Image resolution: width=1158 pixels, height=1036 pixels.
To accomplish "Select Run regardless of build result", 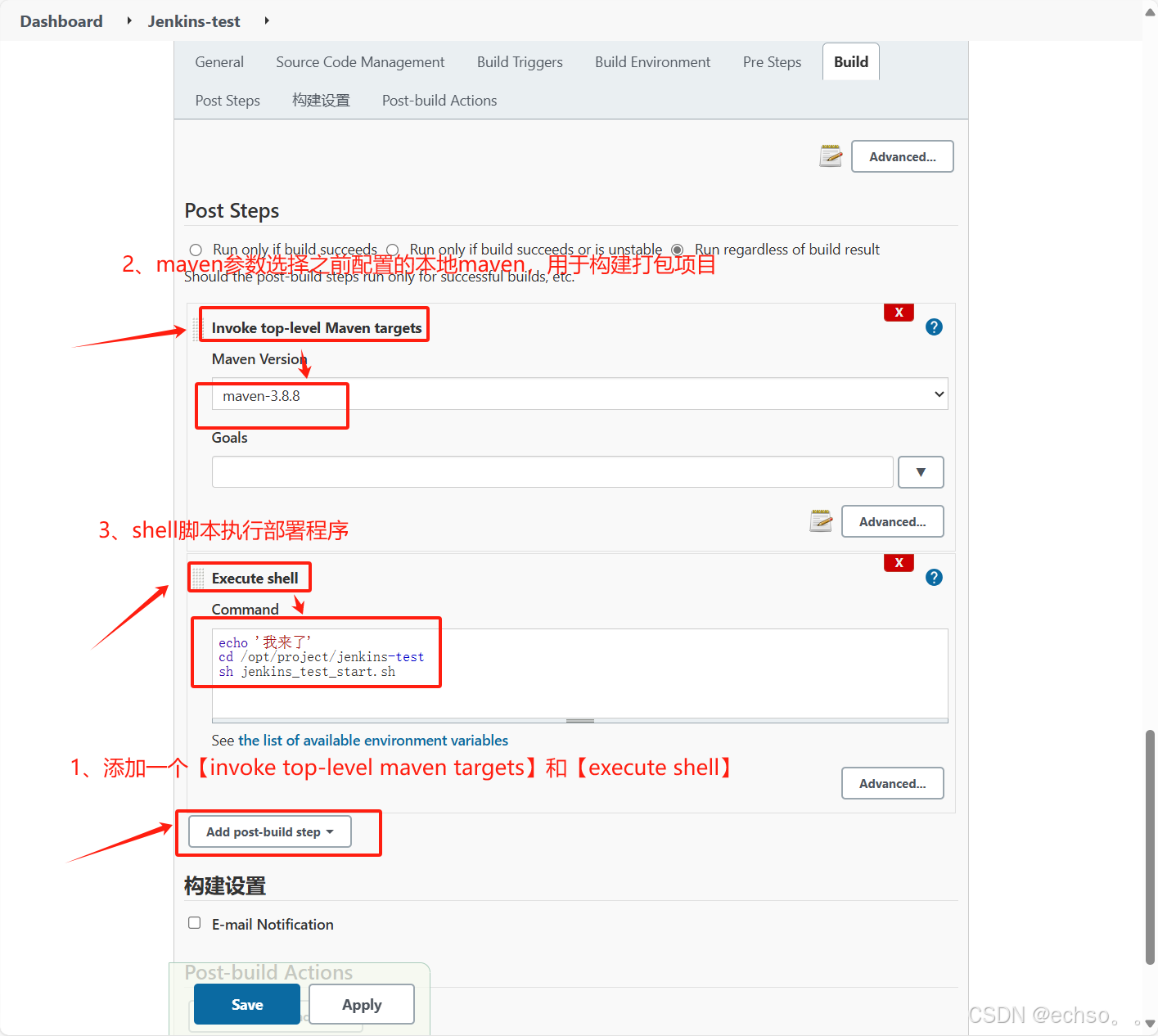I will [x=678, y=250].
